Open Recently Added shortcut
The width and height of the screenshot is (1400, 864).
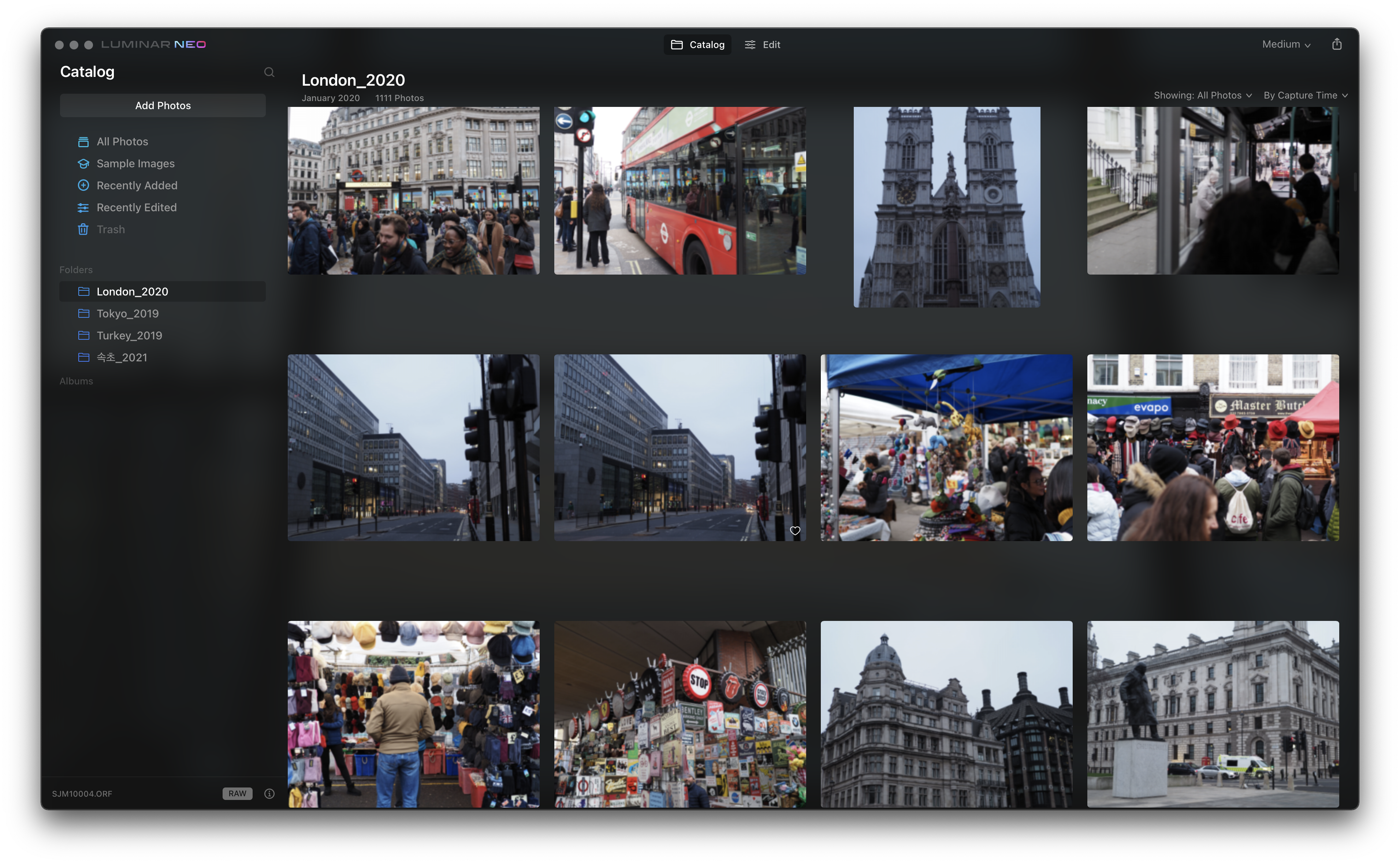coord(137,185)
